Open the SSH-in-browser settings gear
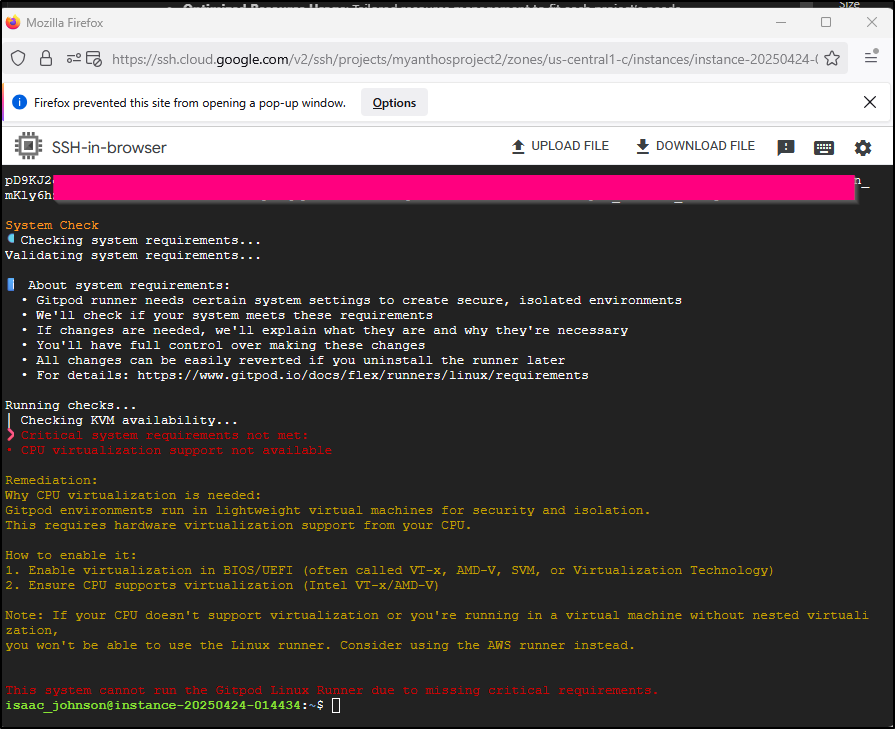 pos(863,147)
